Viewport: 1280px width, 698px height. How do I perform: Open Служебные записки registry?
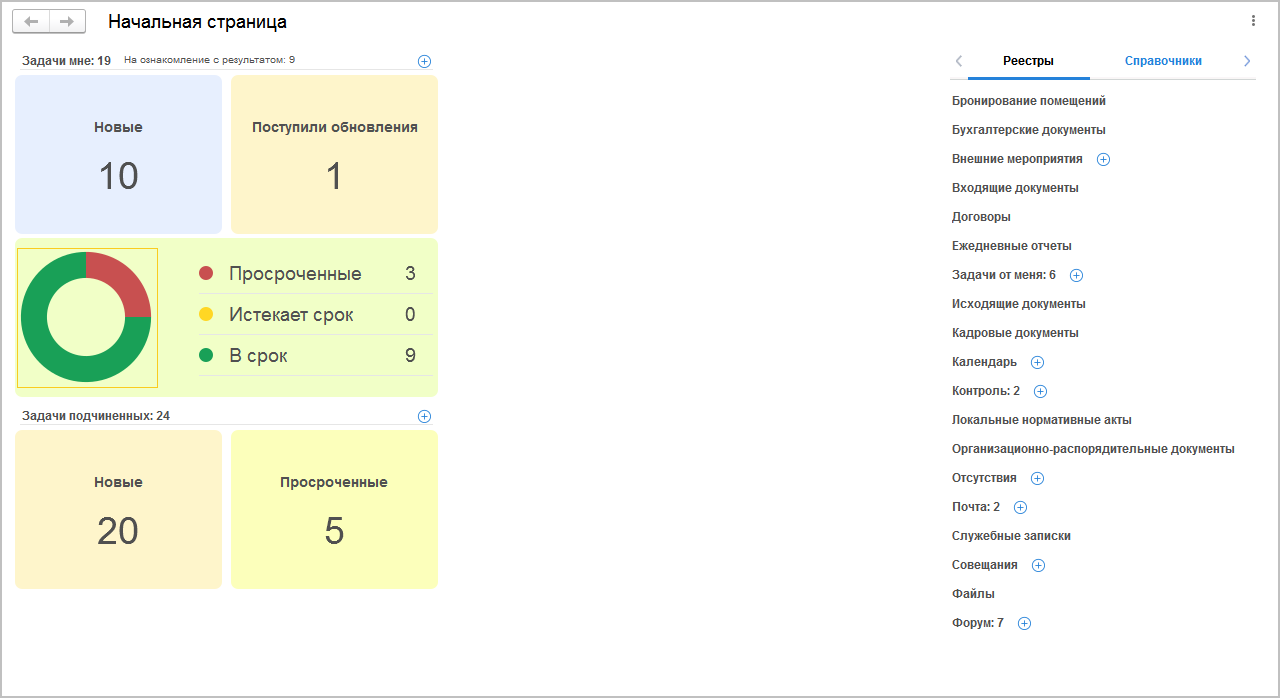(x=1011, y=536)
